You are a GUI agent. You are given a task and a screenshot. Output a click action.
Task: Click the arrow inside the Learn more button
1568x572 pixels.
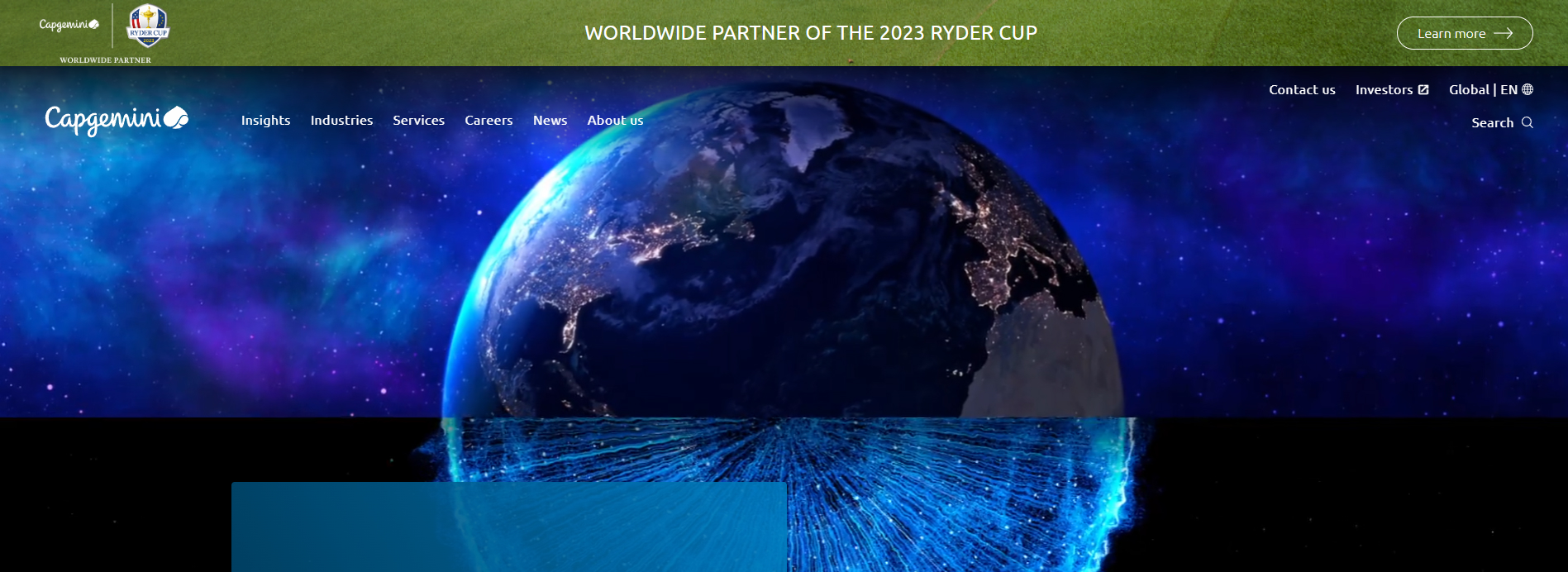pyautogui.click(x=1504, y=33)
